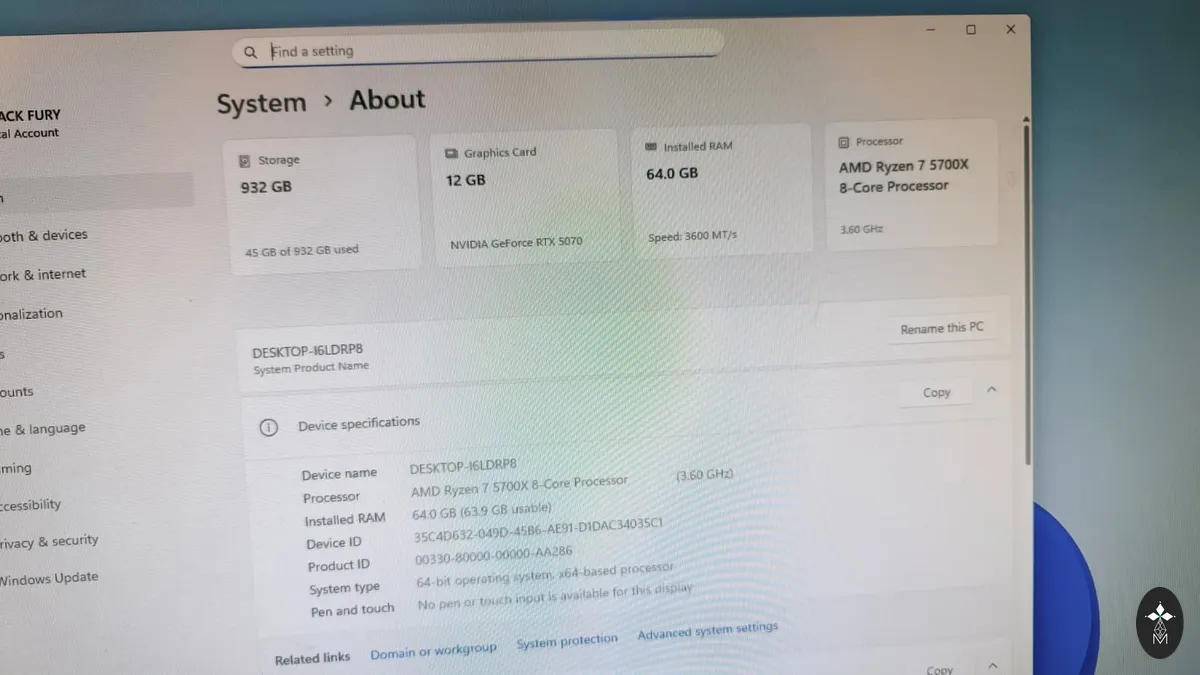Open Time & language settings page

pyautogui.click(x=43, y=428)
